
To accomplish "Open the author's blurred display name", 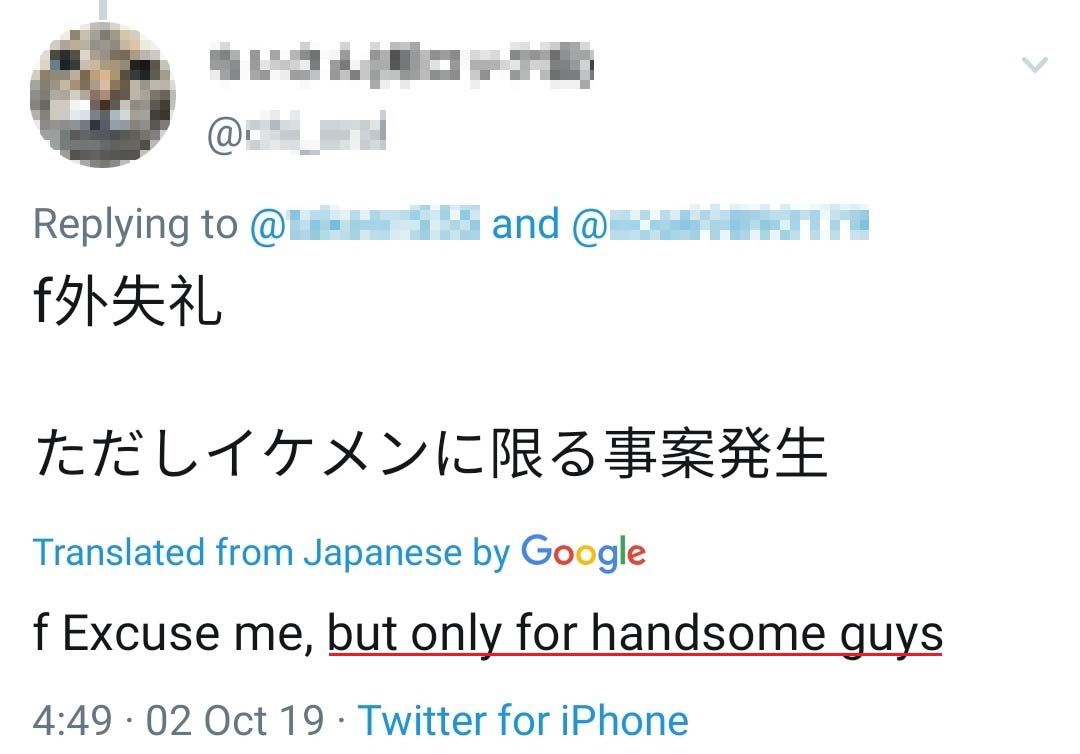I will coord(401,66).
